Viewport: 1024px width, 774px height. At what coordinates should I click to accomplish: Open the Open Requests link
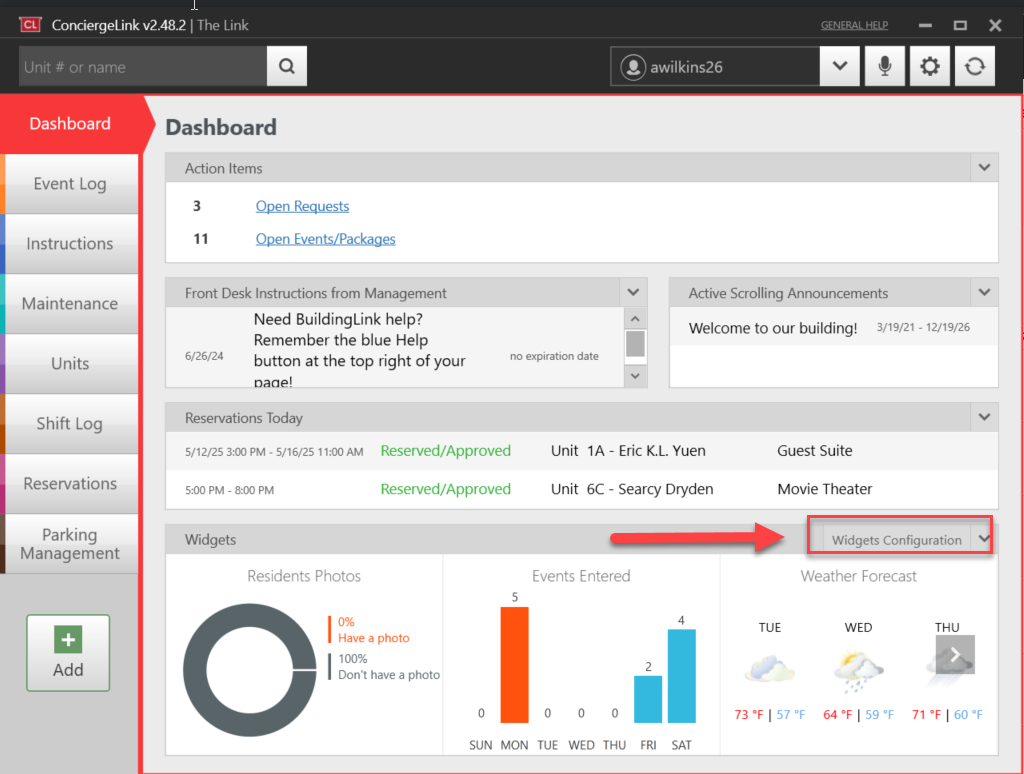(x=302, y=206)
